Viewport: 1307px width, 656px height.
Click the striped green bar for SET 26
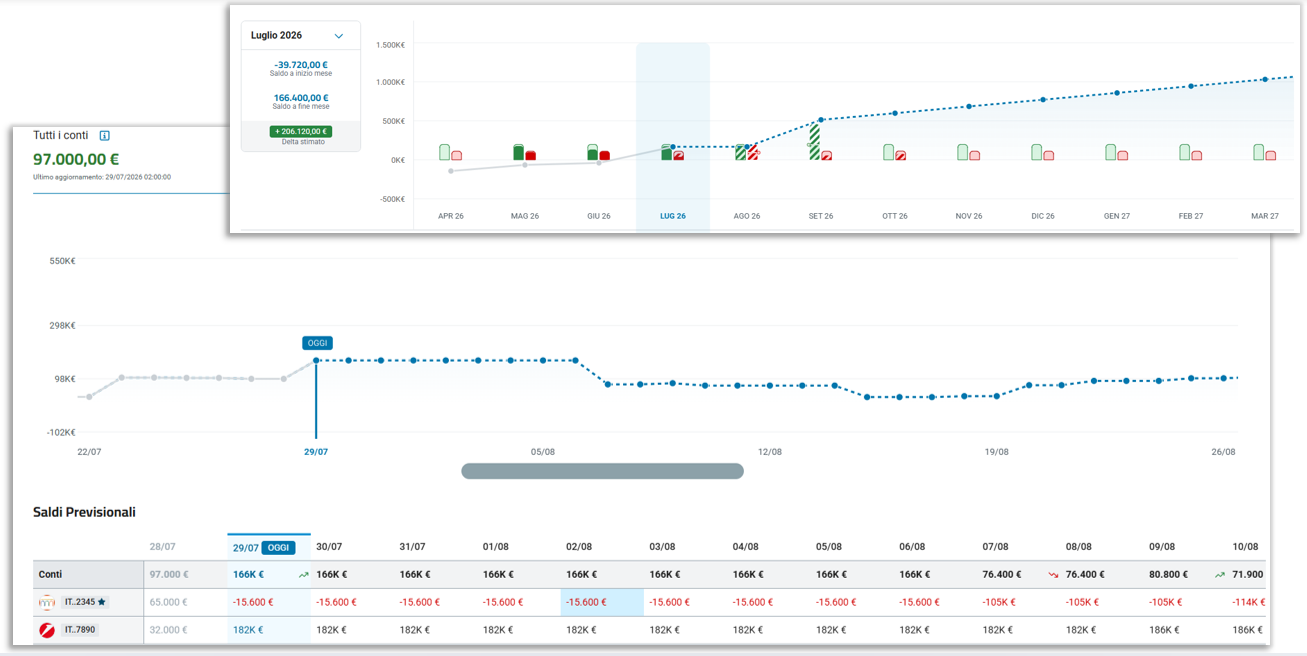[814, 141]
